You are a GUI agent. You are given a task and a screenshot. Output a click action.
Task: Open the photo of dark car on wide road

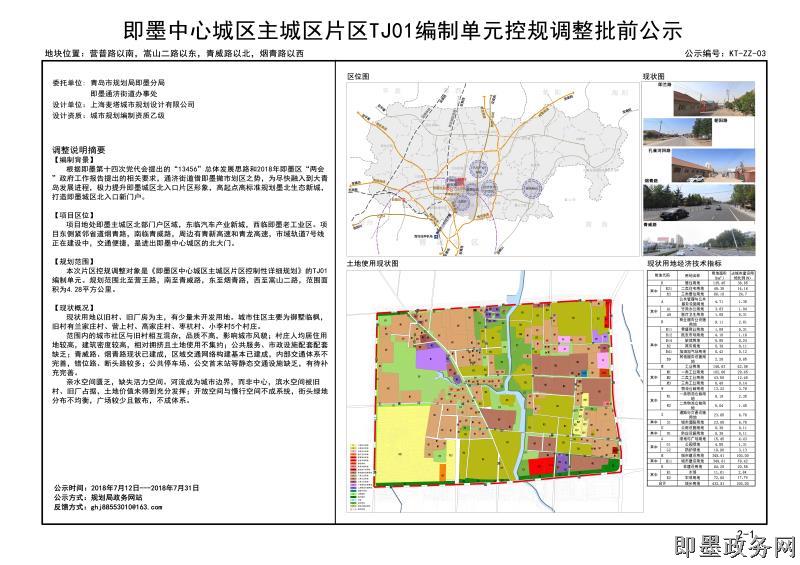(699, 203)
